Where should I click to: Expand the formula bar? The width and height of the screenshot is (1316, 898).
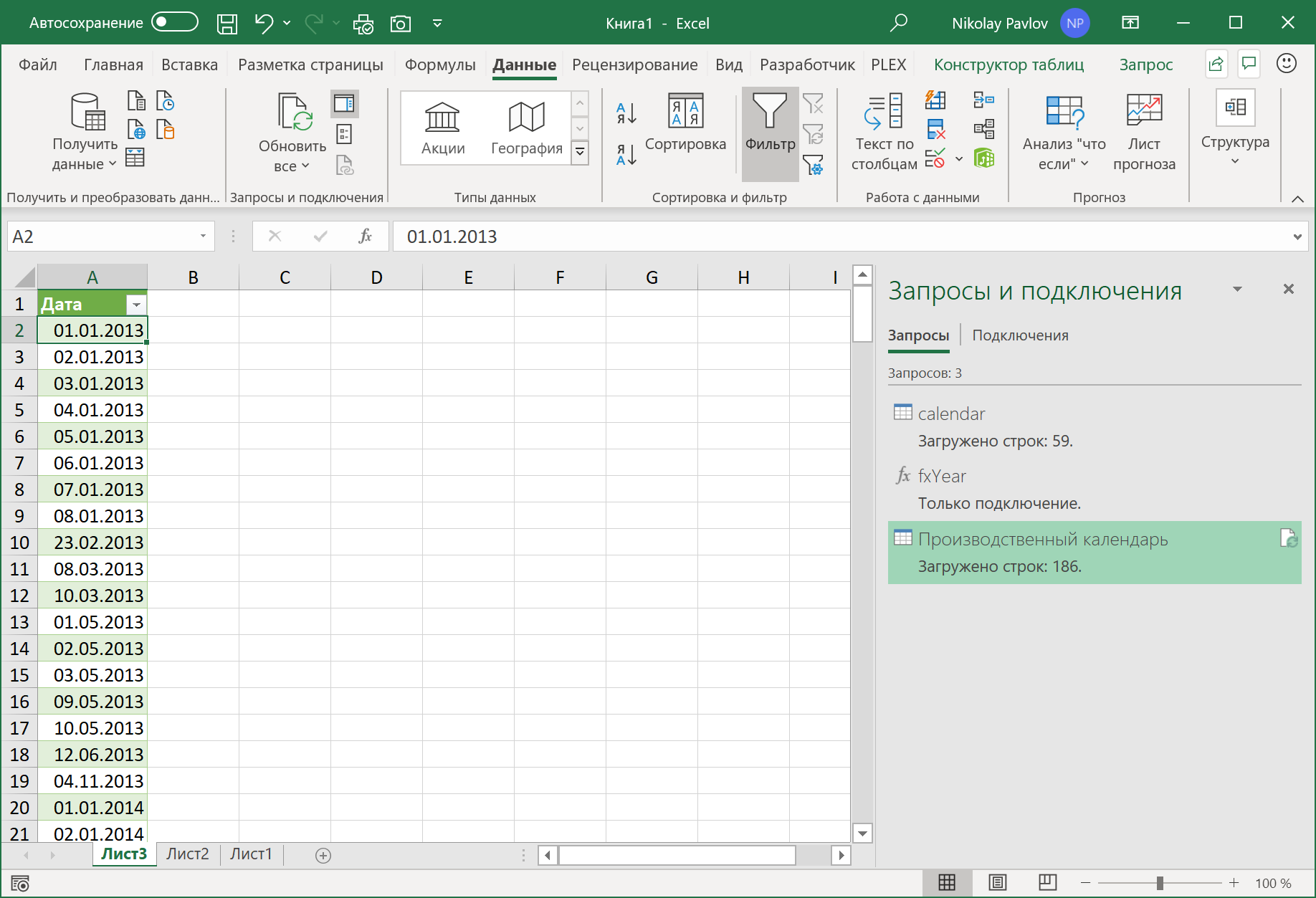(1297, 237)
